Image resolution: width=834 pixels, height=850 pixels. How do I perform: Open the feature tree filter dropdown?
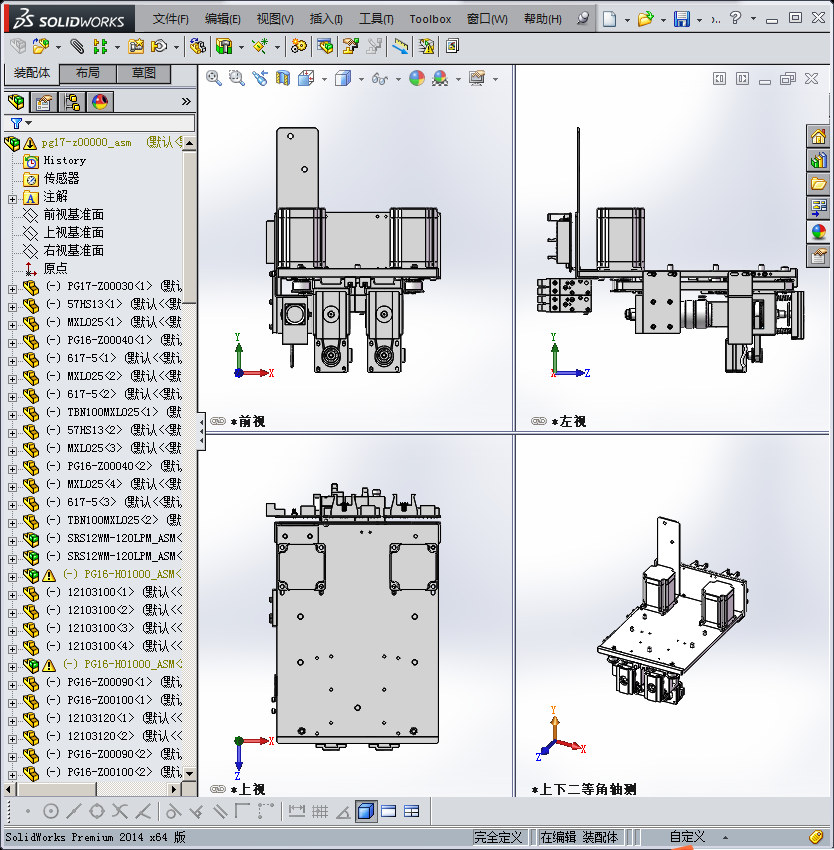click(16, 123)
